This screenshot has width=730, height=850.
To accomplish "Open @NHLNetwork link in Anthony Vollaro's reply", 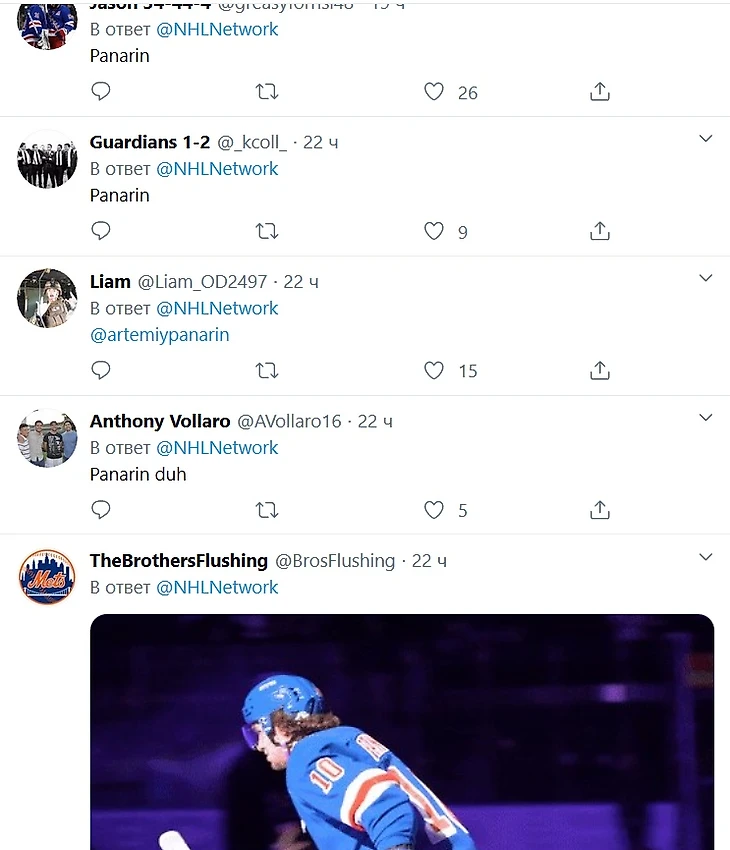I will (x=217, y=447).
